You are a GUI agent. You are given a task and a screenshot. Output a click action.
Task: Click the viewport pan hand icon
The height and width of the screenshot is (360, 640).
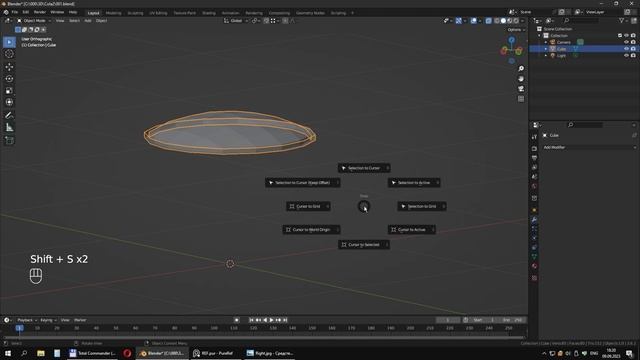click(521, 79)
